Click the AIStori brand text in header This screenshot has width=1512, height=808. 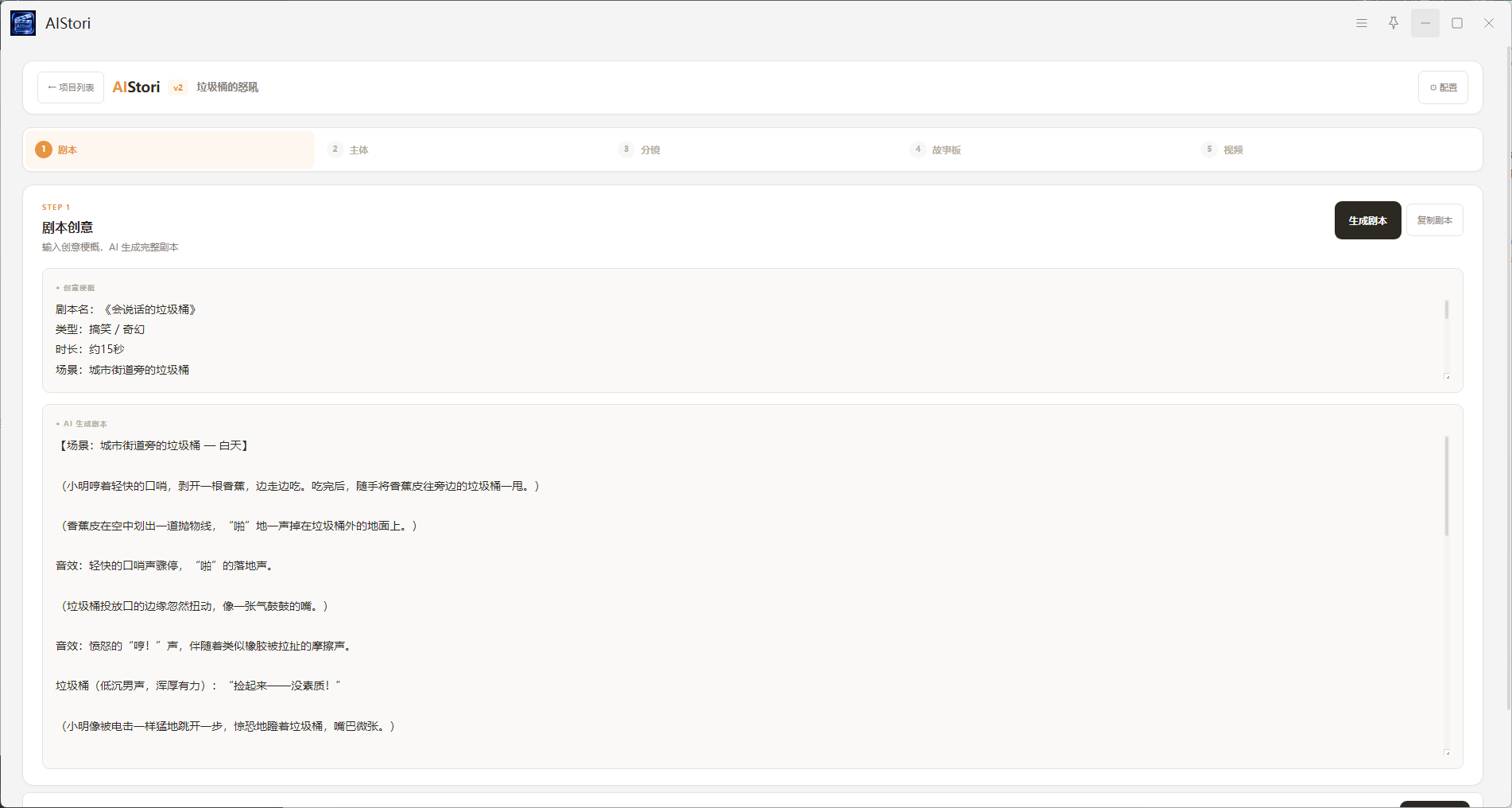(136, 87)
